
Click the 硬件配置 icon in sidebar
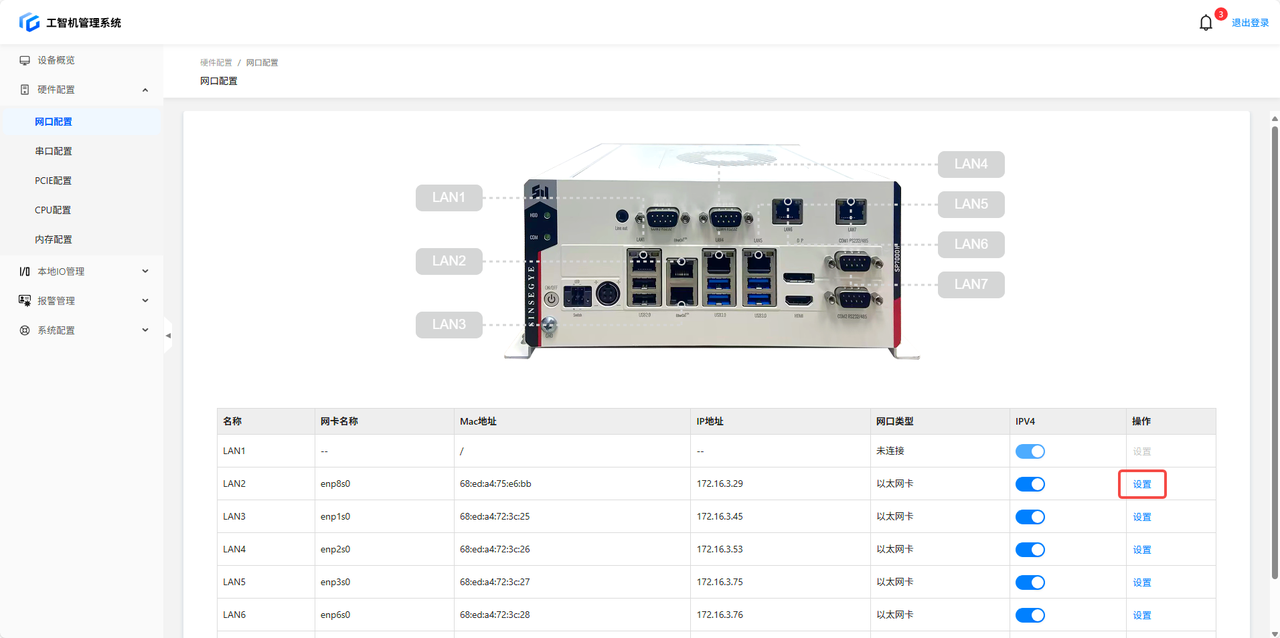(x=25, y=90)
